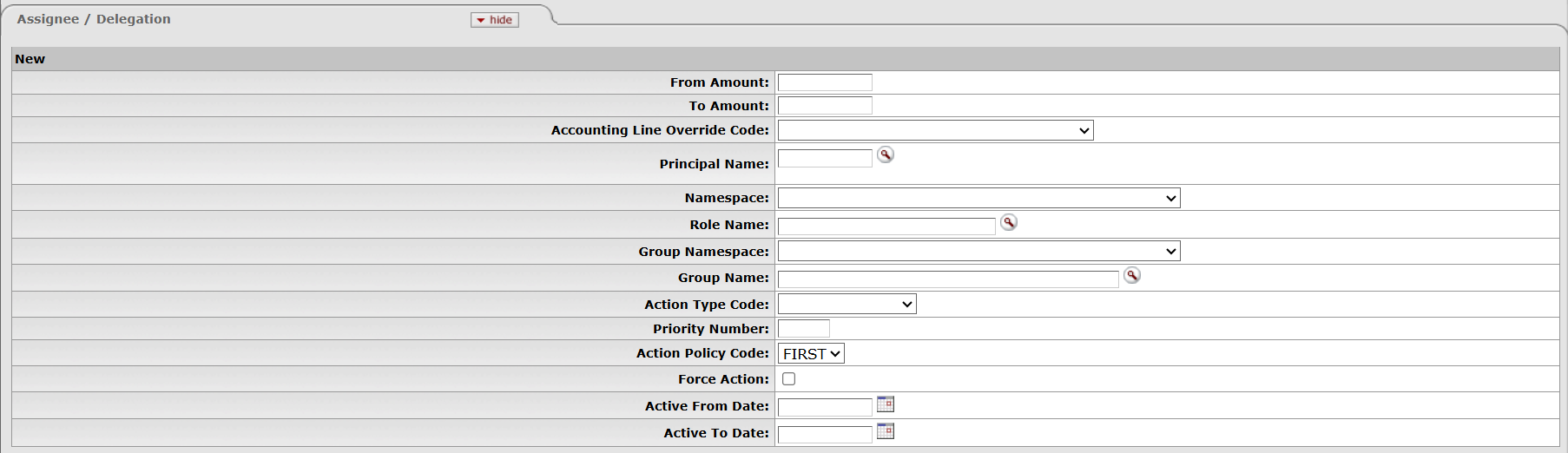Open the Group Name lookup magnifier

[x=1131, y=275]
